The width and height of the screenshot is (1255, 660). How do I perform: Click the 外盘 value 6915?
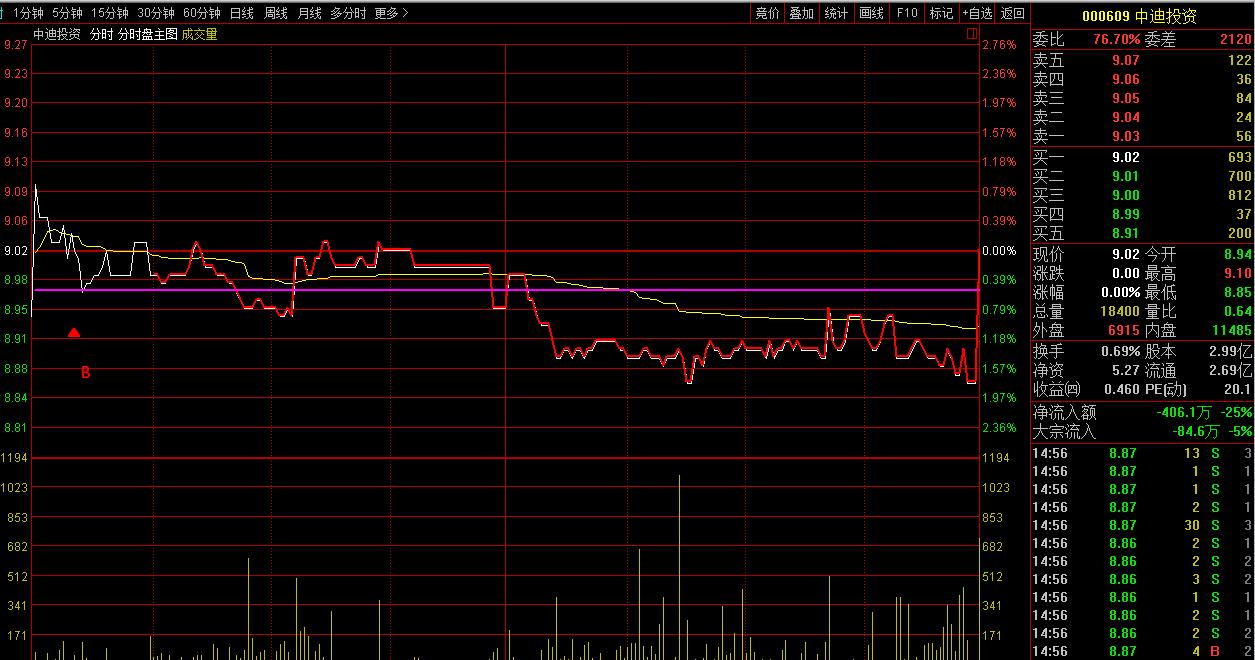[x=1123, y=330]
